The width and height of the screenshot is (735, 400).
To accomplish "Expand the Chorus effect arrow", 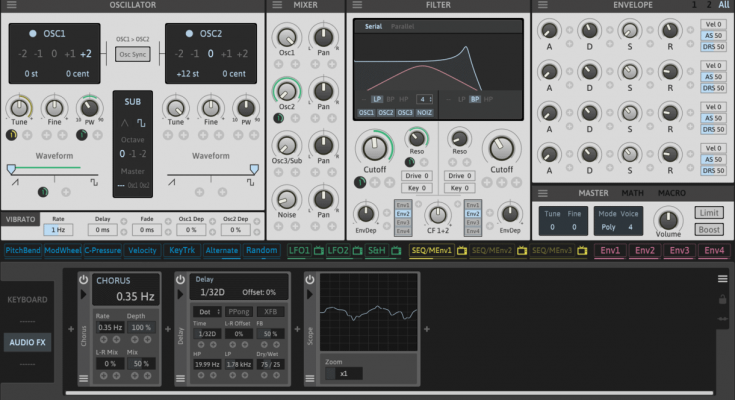I will click(x=83, y=294).
